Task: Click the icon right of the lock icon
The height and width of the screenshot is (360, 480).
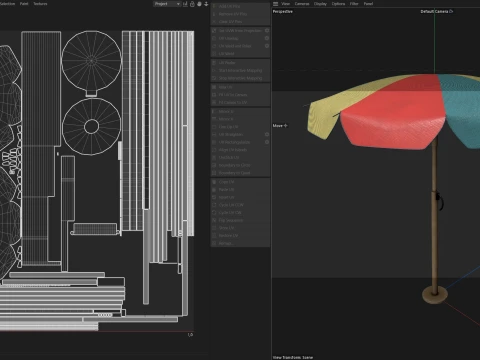Action: [199, 4]
